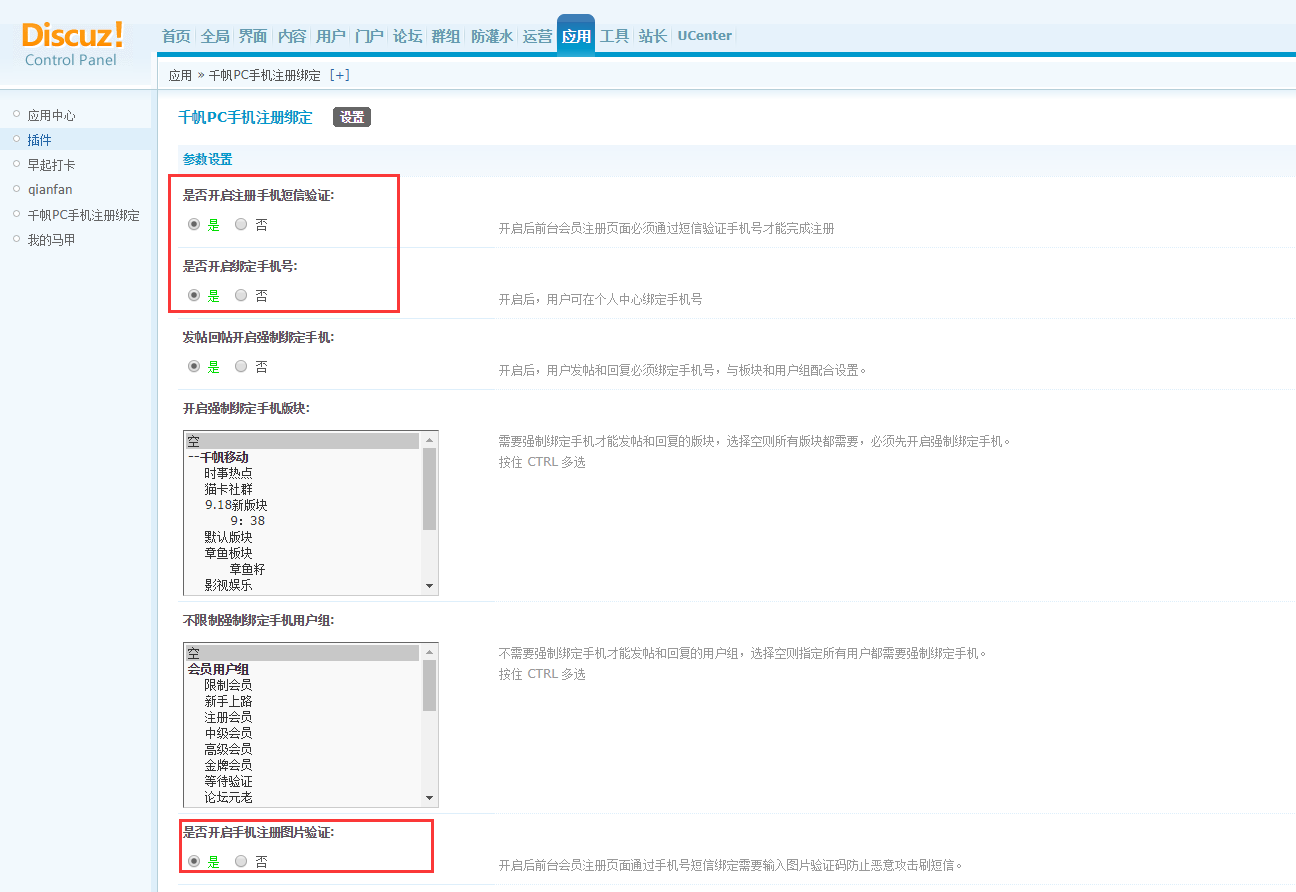Image resolution: width=1296 pixels, height=892 pixels.
Task: Switch to the 内容 tab
Action: point(292,36)
